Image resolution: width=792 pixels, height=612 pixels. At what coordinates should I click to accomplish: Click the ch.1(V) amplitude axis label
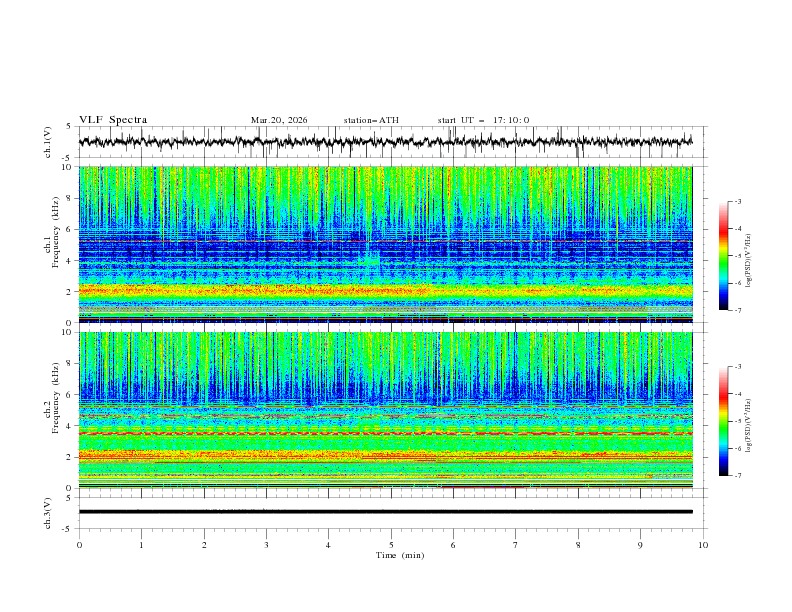click(48, 142)
